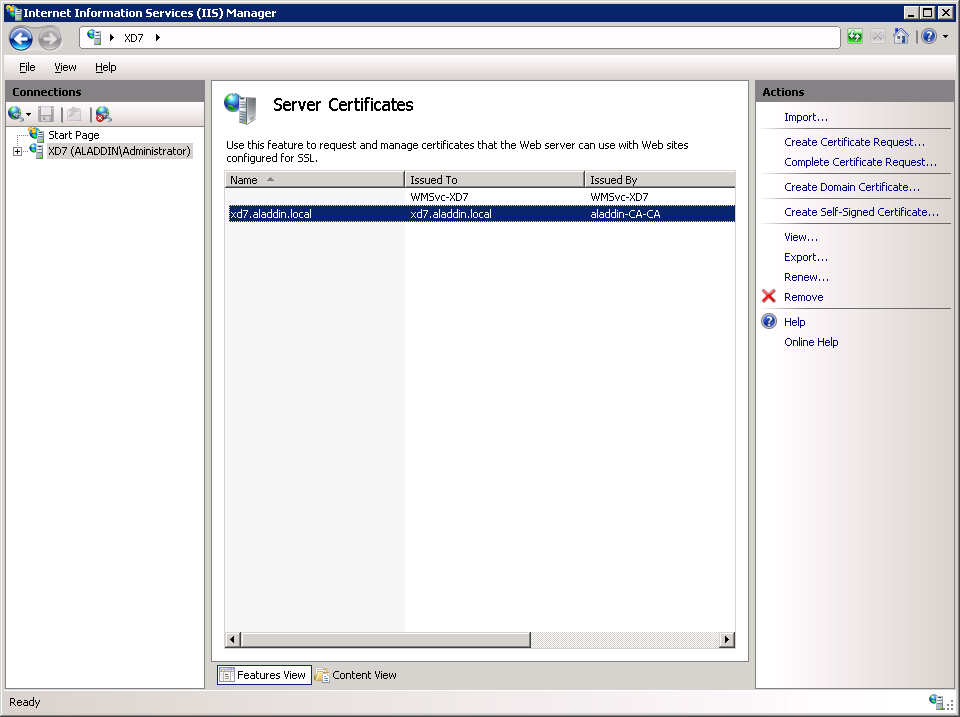The width and height of the screenshot is (960, 717).
Task: Click the Start Page tree icon
Action: pos(36,134)
